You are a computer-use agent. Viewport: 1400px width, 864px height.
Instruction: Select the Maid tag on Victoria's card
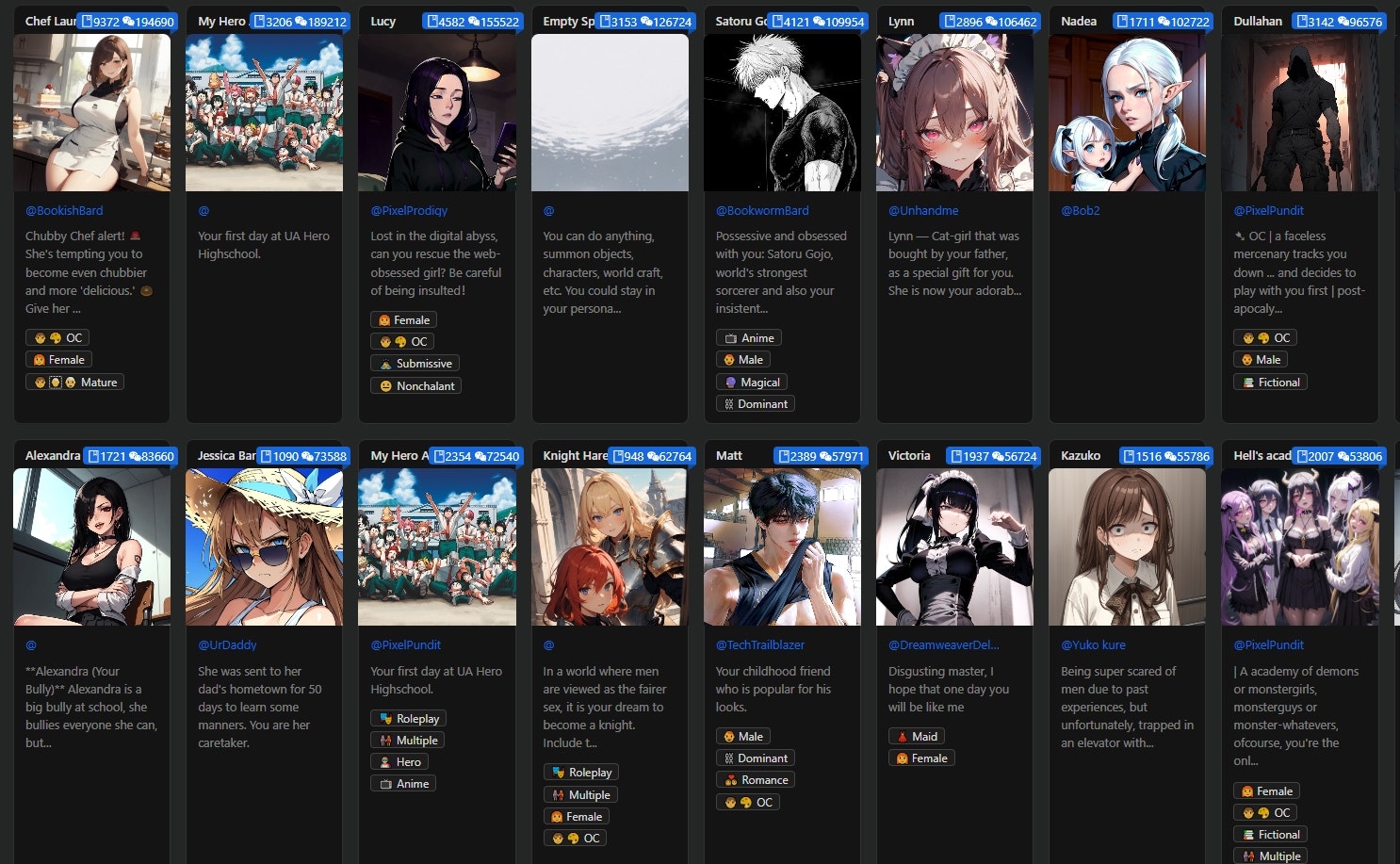[x=917, y=737]
